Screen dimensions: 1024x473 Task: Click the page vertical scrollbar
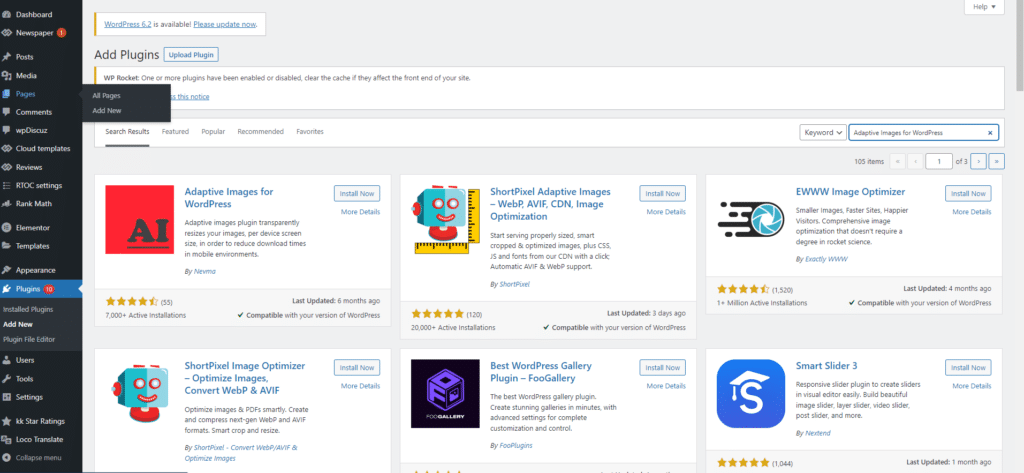pyautogui.click(x=1019, y=47)
